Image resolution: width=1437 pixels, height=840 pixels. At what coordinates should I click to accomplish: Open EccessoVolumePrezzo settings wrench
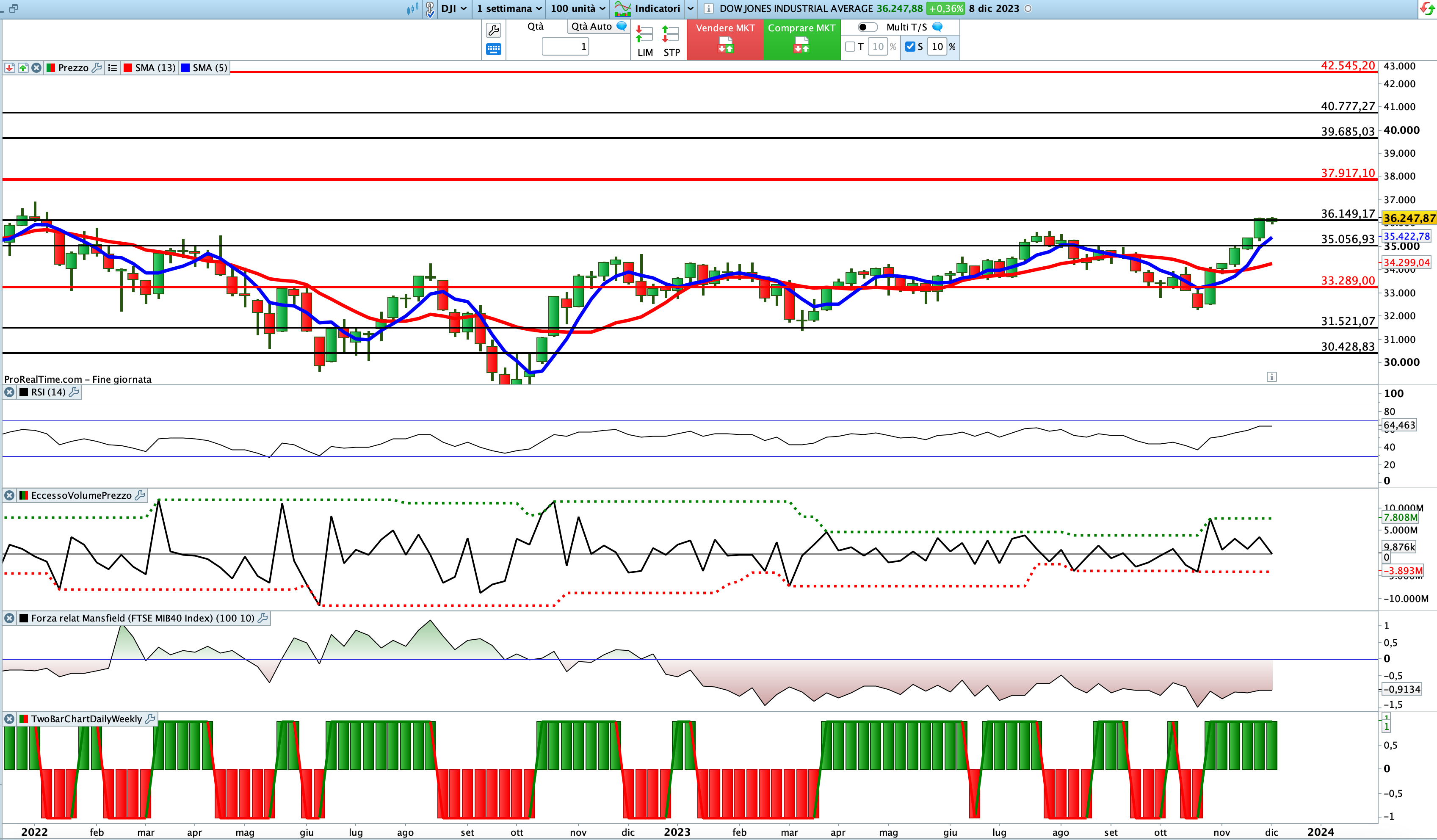click(x=140, y=495)
